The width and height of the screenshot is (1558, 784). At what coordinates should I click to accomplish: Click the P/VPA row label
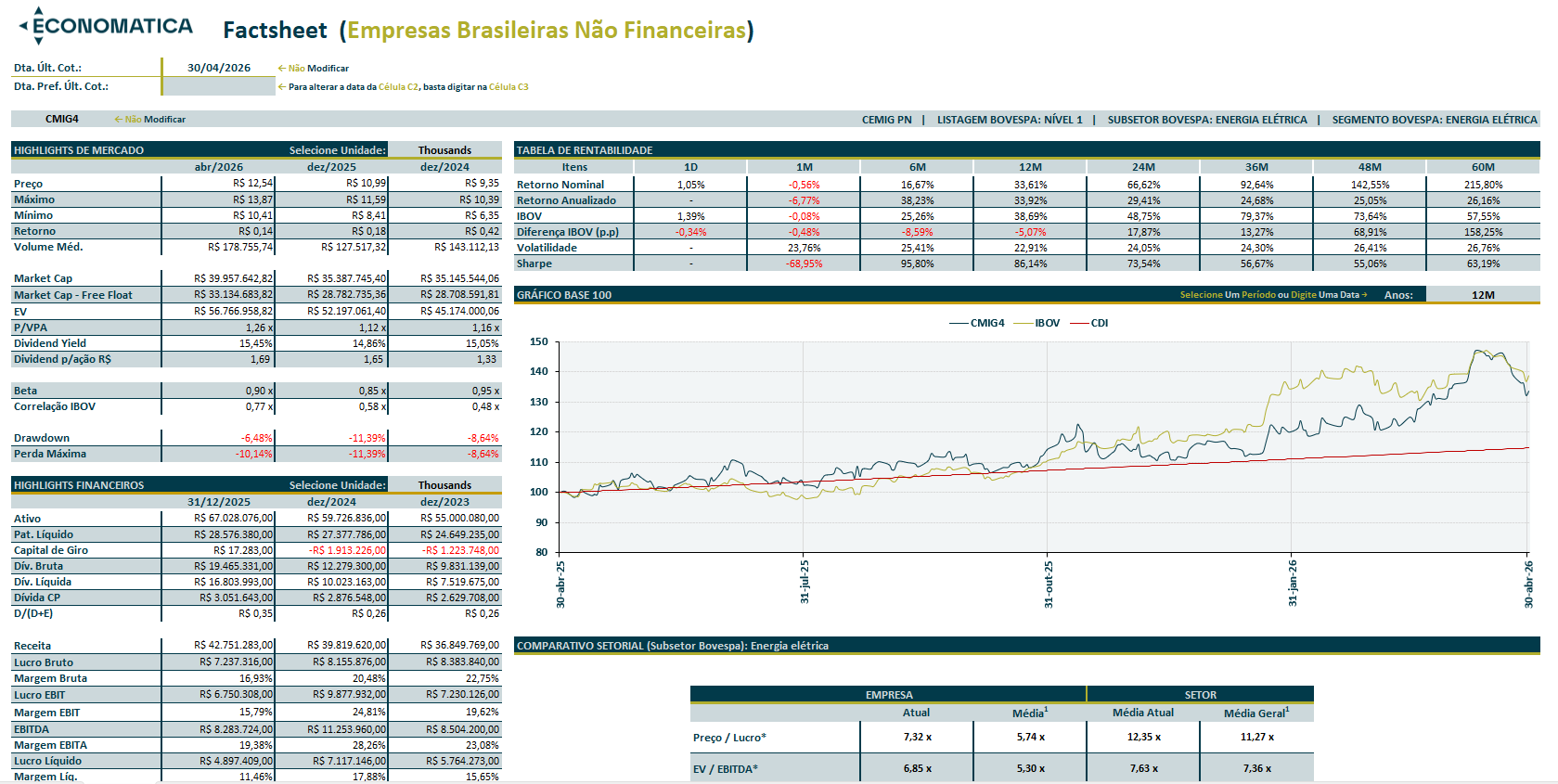(31, 328)
